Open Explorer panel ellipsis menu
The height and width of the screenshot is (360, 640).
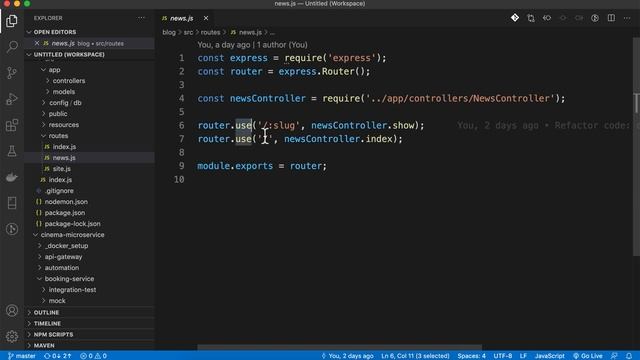click(141, 18)
